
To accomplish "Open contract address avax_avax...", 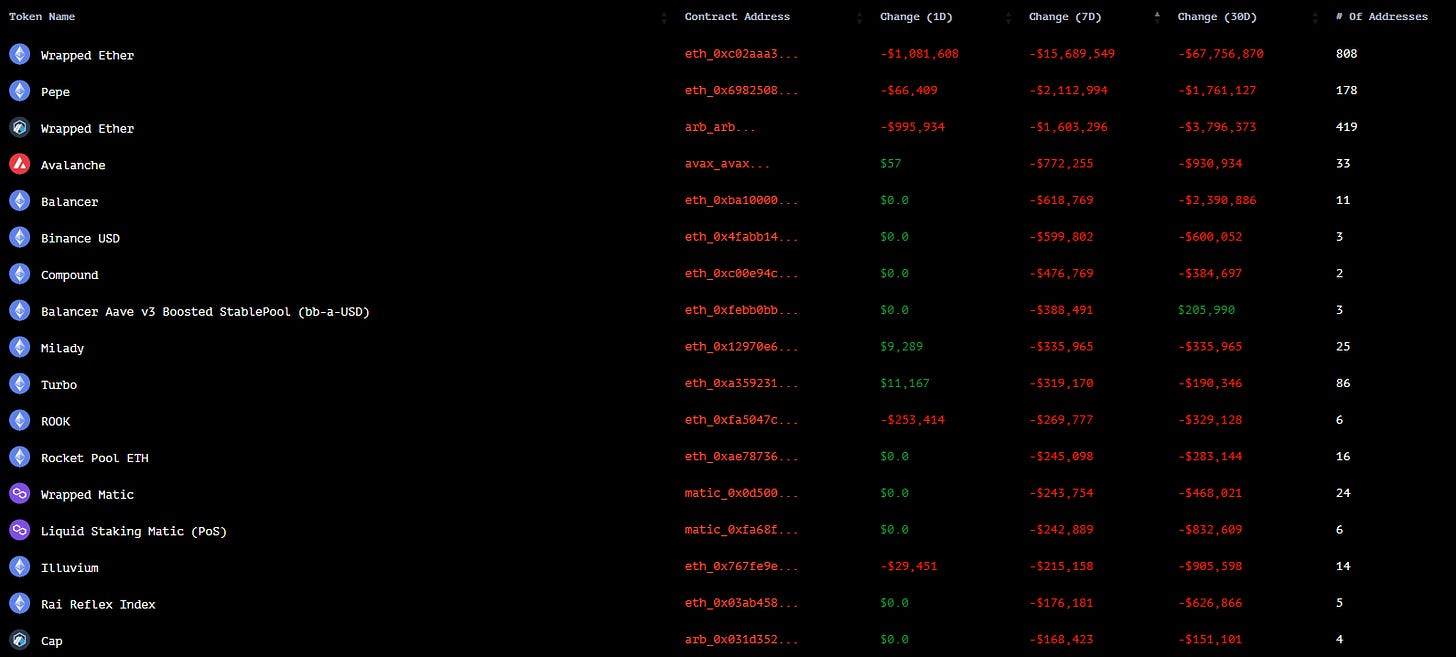I will click(728, 164).
